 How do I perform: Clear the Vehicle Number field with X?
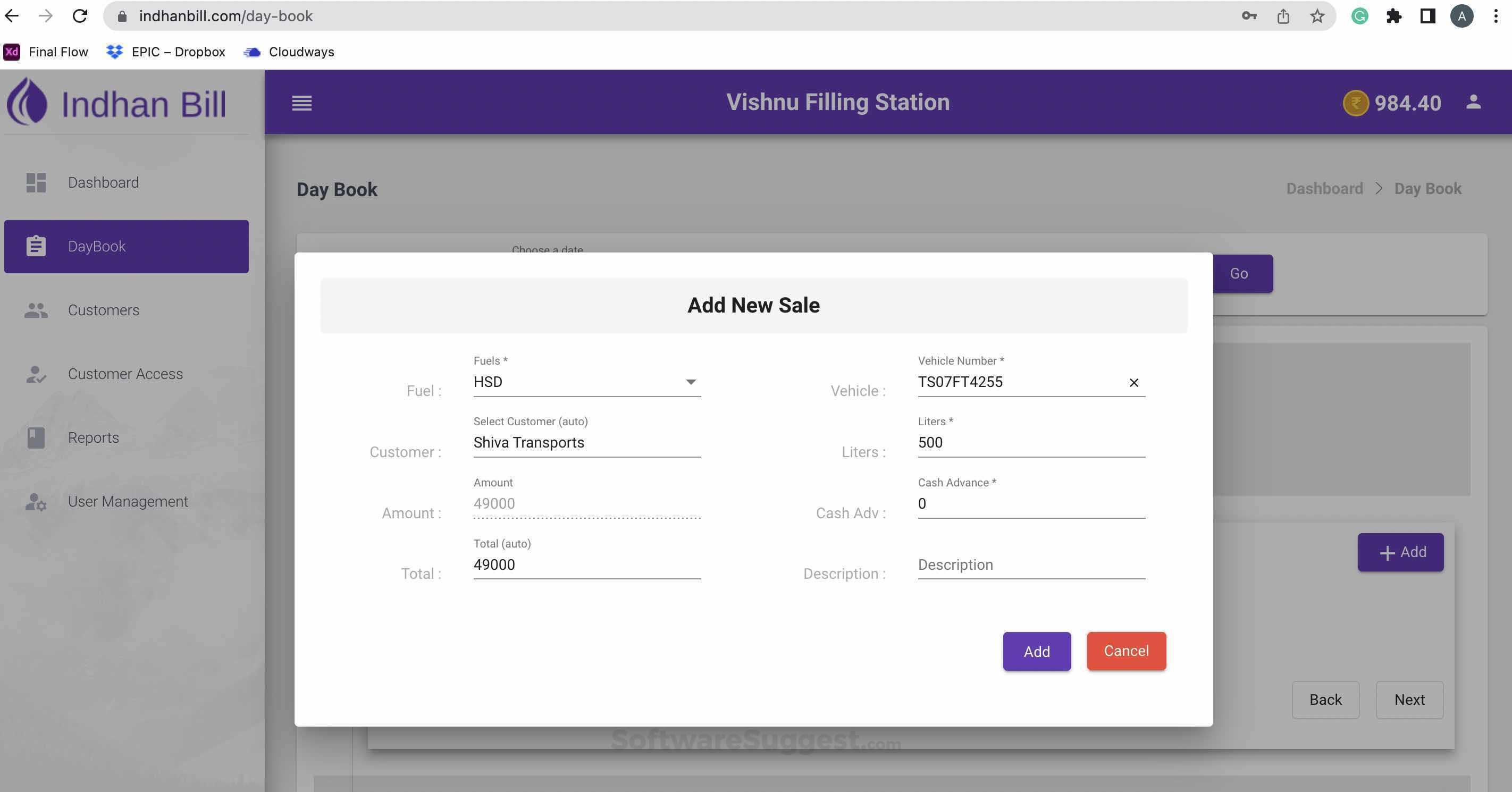1133,383
